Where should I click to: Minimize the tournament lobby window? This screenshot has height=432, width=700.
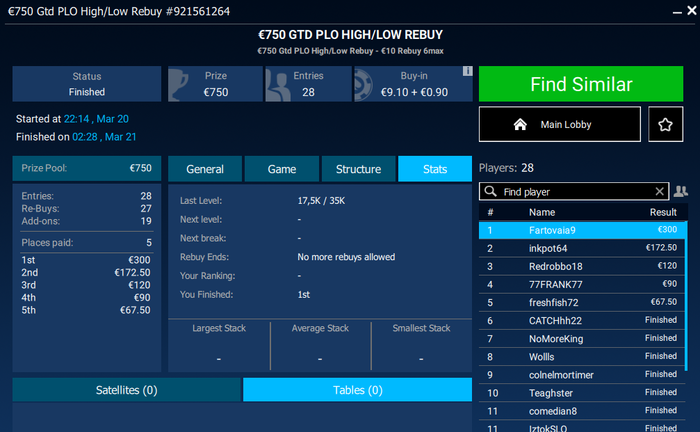pos(677,12)
